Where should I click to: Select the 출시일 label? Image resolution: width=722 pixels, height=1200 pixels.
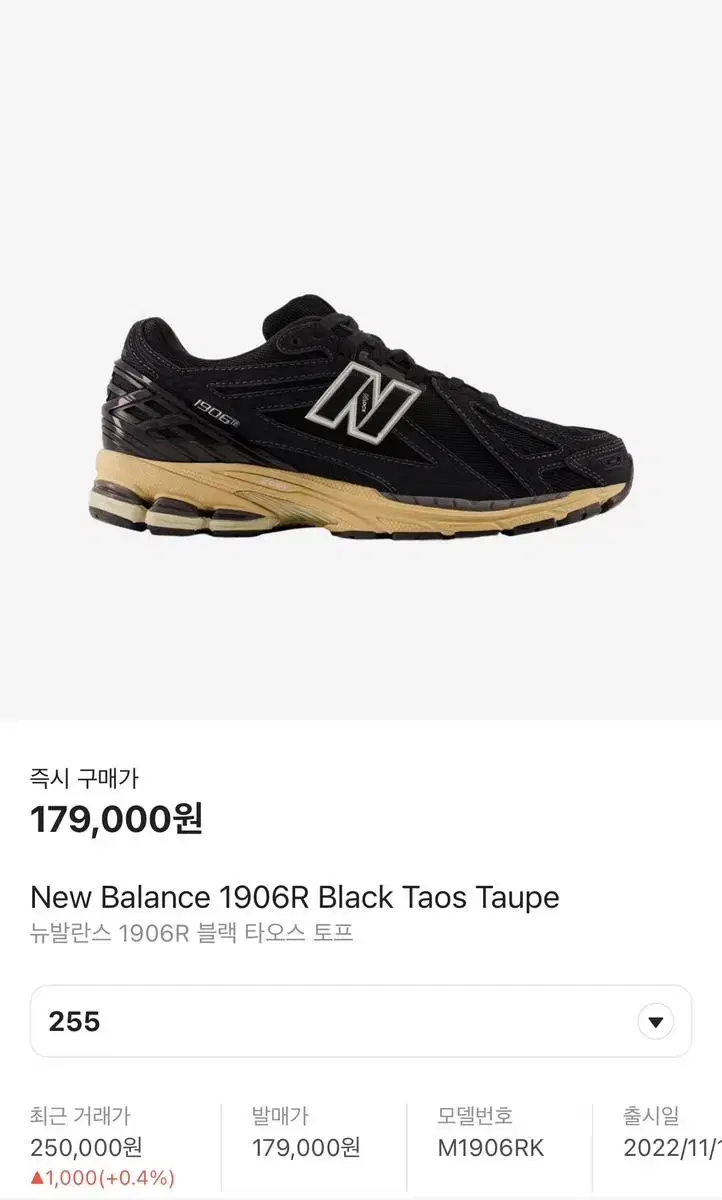[651, 1116]
